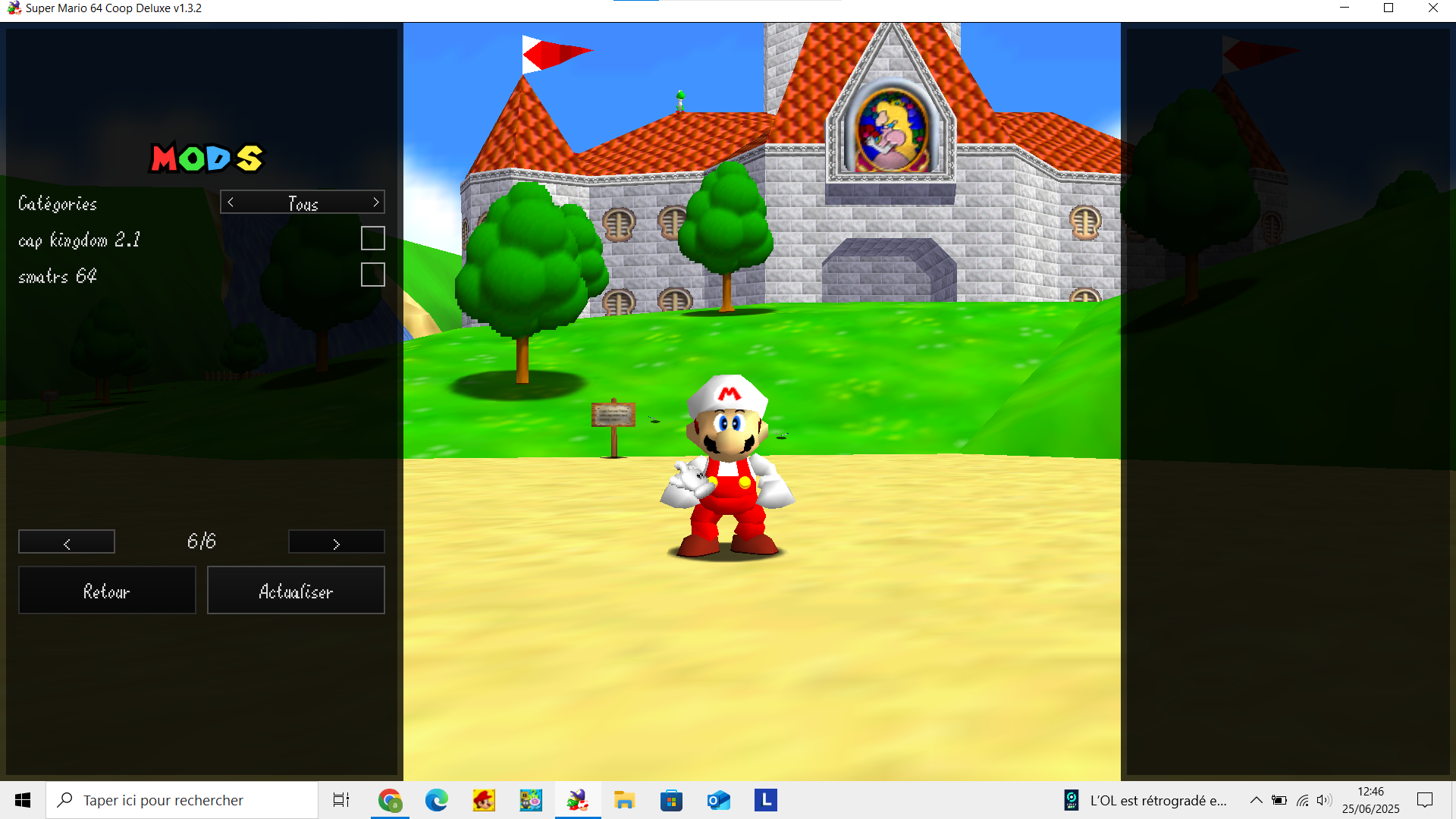This screenshot has width=1456, height=819.
Task: Maximize the game window
Action: click(1389, 8)
